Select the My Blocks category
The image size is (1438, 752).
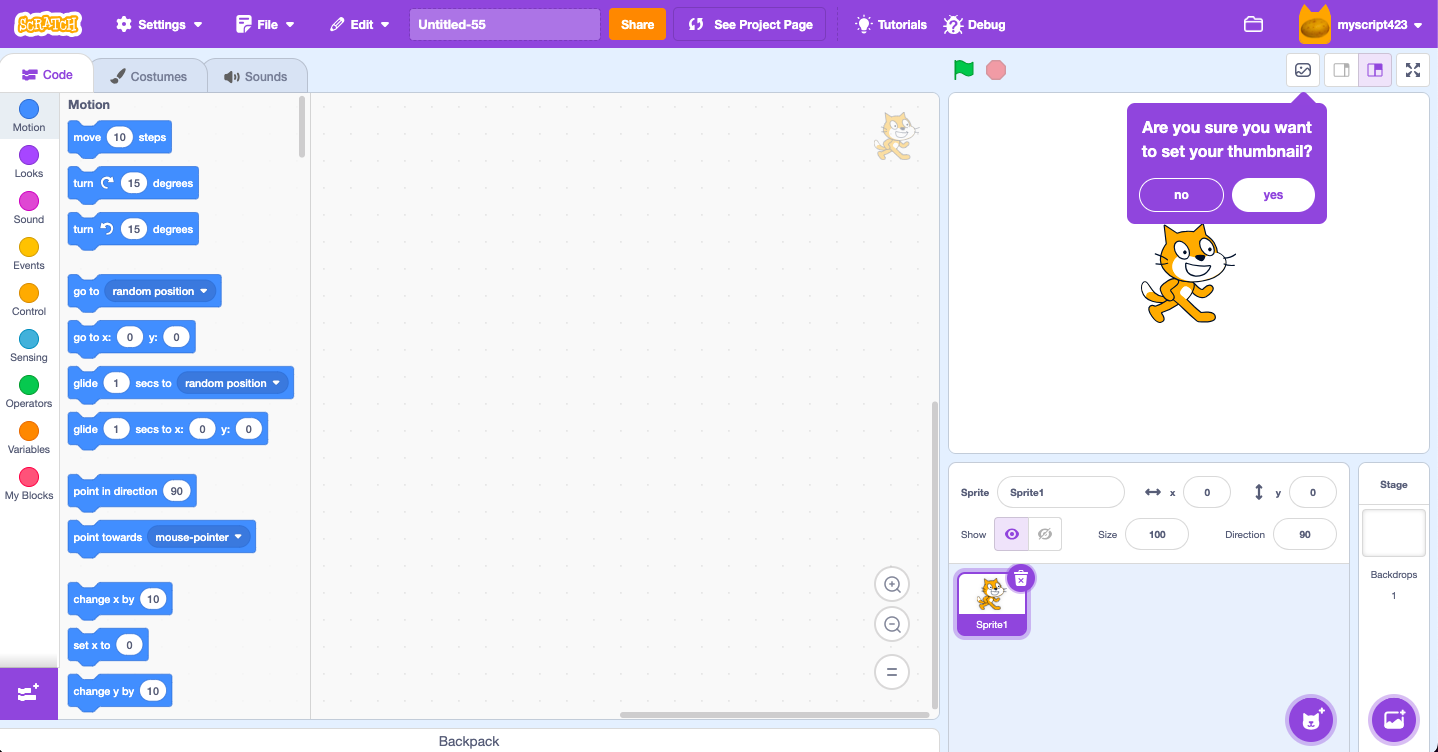(x=29, y=484)
